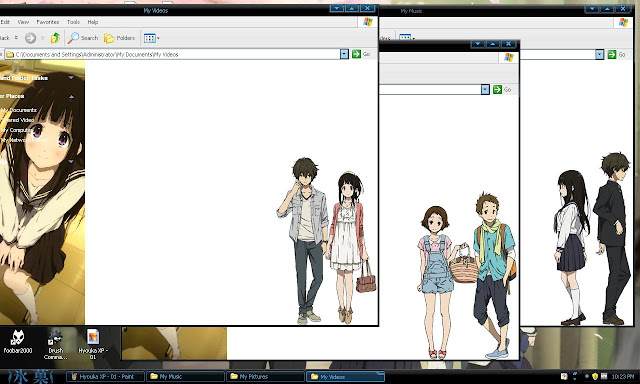Expand File and Folder Tasks section
The height and width of the screenshot is (384, 640).
click(x=71, y=78)
